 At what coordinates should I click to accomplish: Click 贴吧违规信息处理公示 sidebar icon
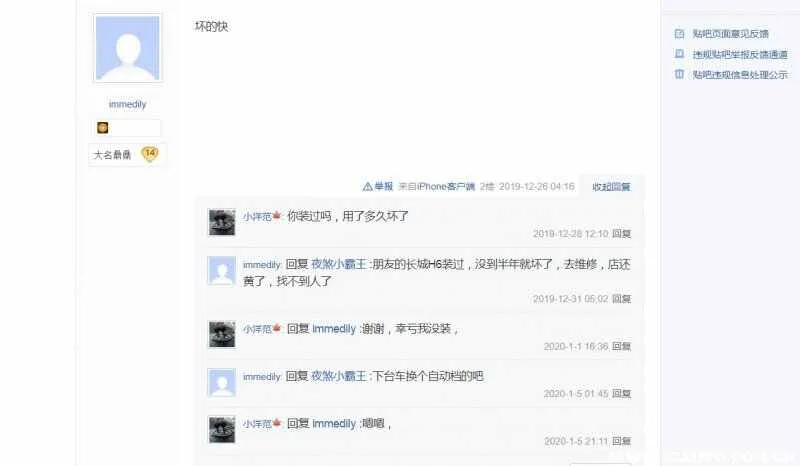[679, 74]
